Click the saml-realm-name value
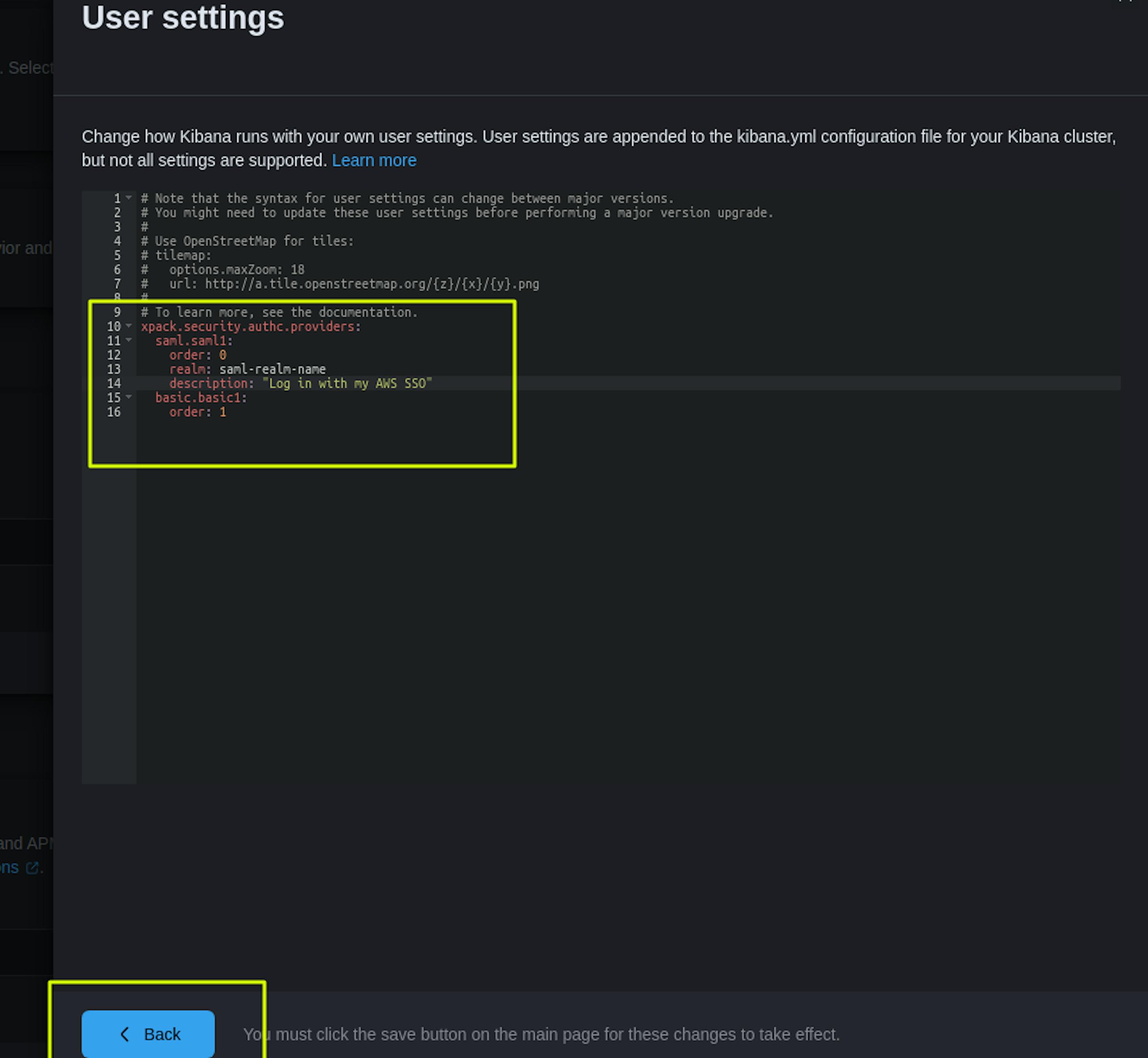 tap(272, 369)
